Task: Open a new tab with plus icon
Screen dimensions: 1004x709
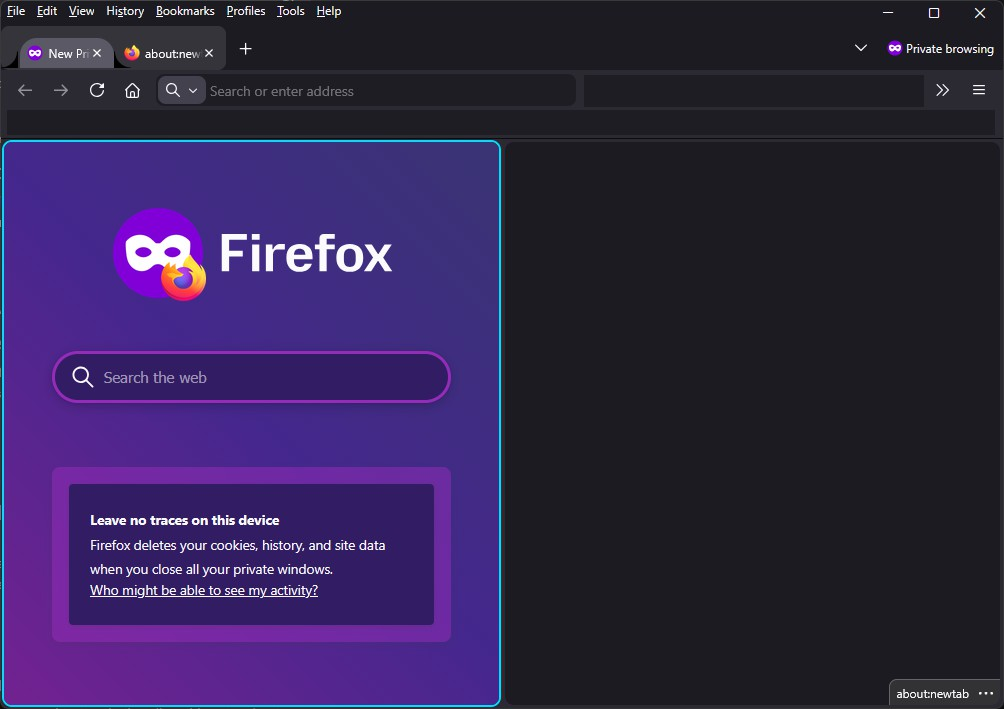Action: pyautogui.click(x=245, y=49)
